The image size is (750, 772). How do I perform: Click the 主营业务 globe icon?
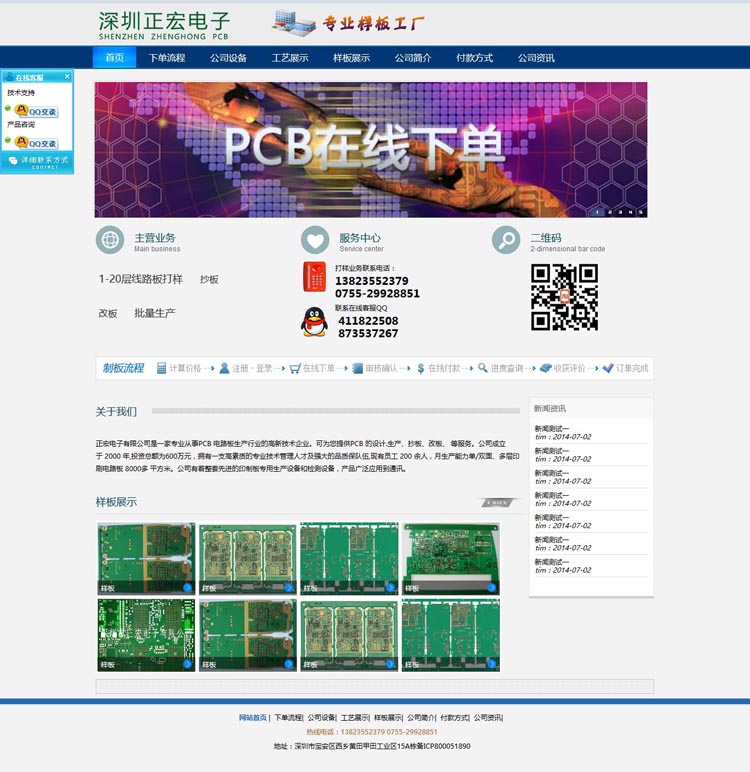pos(110,240)
